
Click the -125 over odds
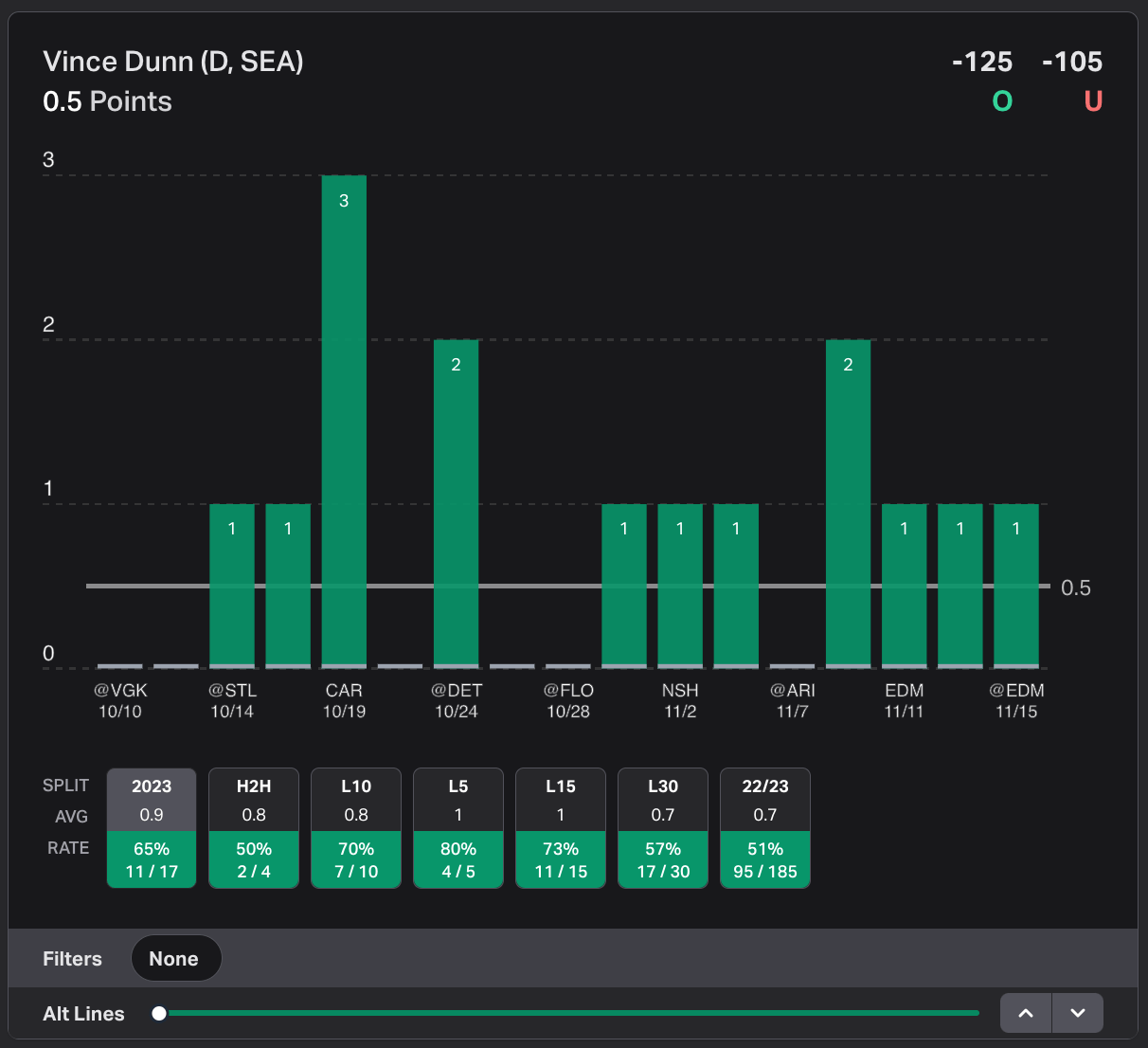[982, 63]
